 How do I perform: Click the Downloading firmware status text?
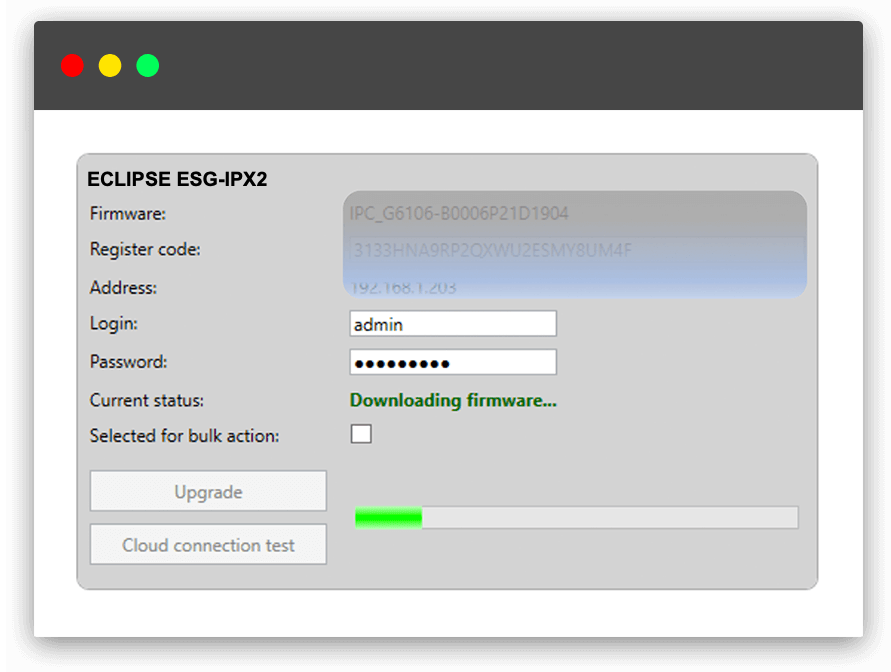click(x=453, y=400)
